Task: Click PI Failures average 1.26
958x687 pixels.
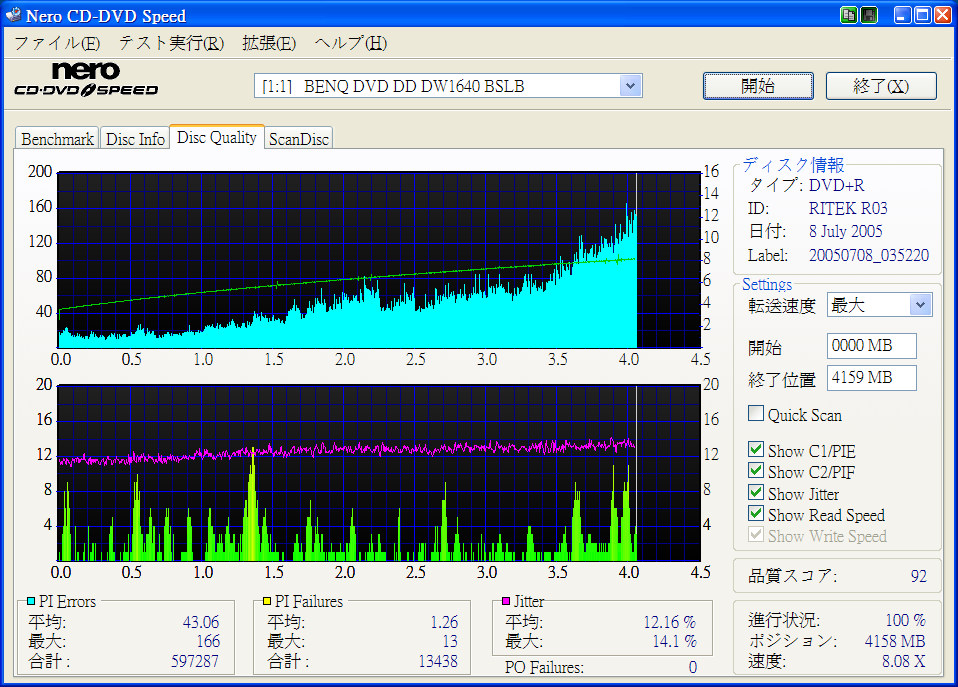Action: [x=444, y=622]
